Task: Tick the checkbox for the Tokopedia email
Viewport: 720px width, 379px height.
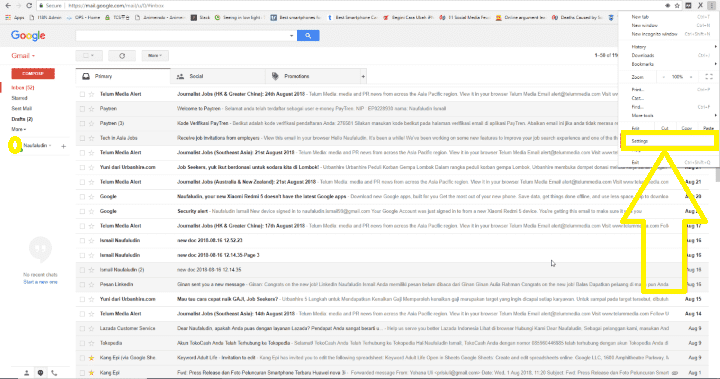Action: point(82,343)
